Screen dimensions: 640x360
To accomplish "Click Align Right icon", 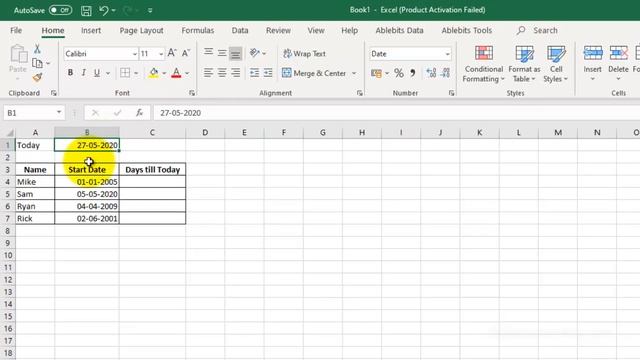I will (236, 73).
